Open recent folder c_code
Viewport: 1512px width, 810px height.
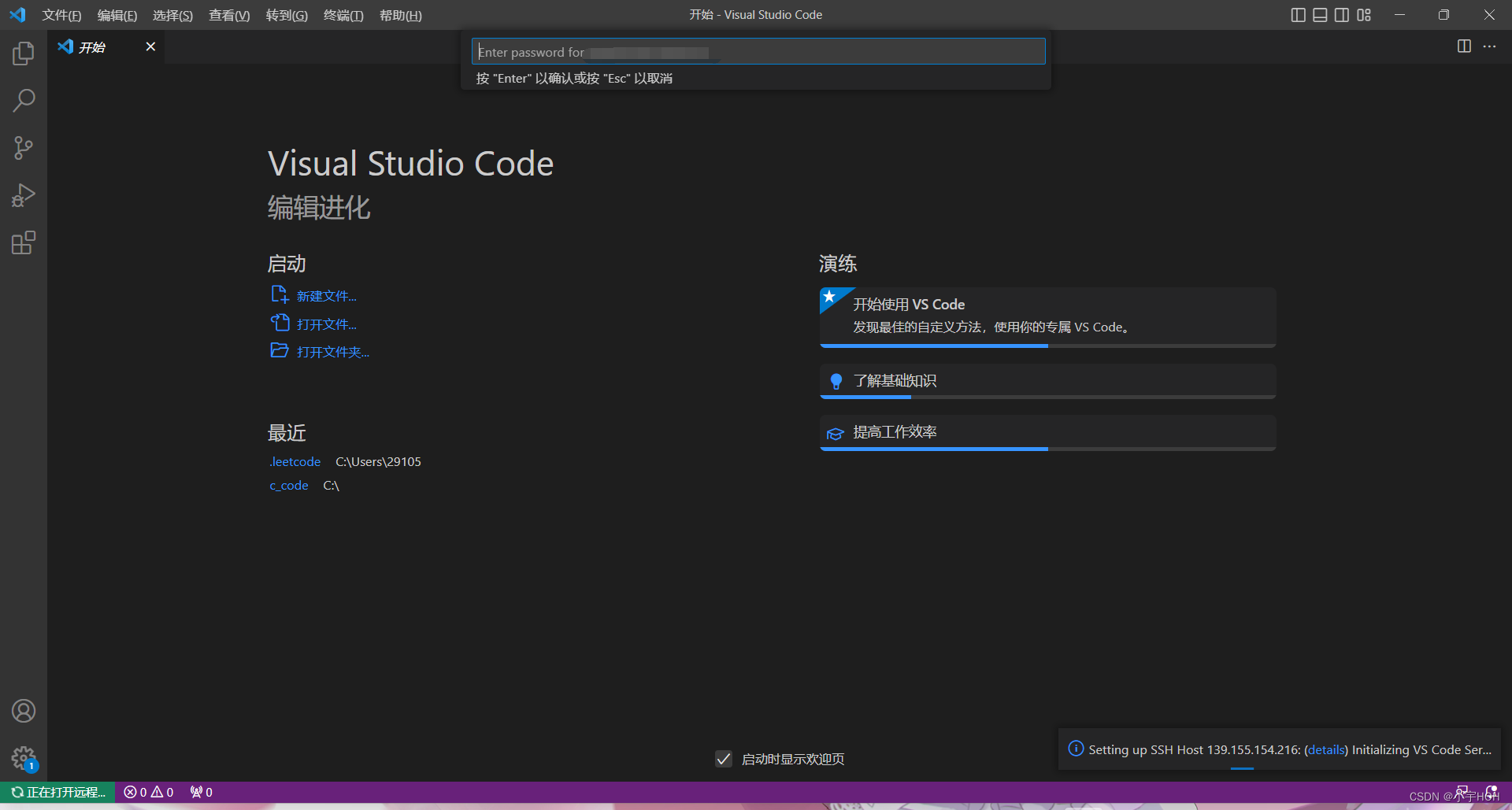pyautogui.click(x=289, y=485)
